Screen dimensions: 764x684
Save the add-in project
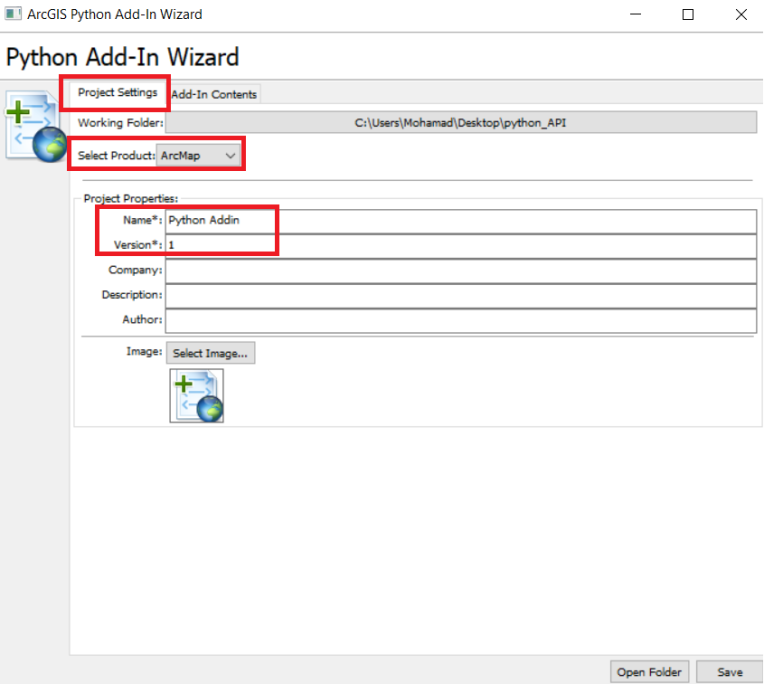point(729,672)
